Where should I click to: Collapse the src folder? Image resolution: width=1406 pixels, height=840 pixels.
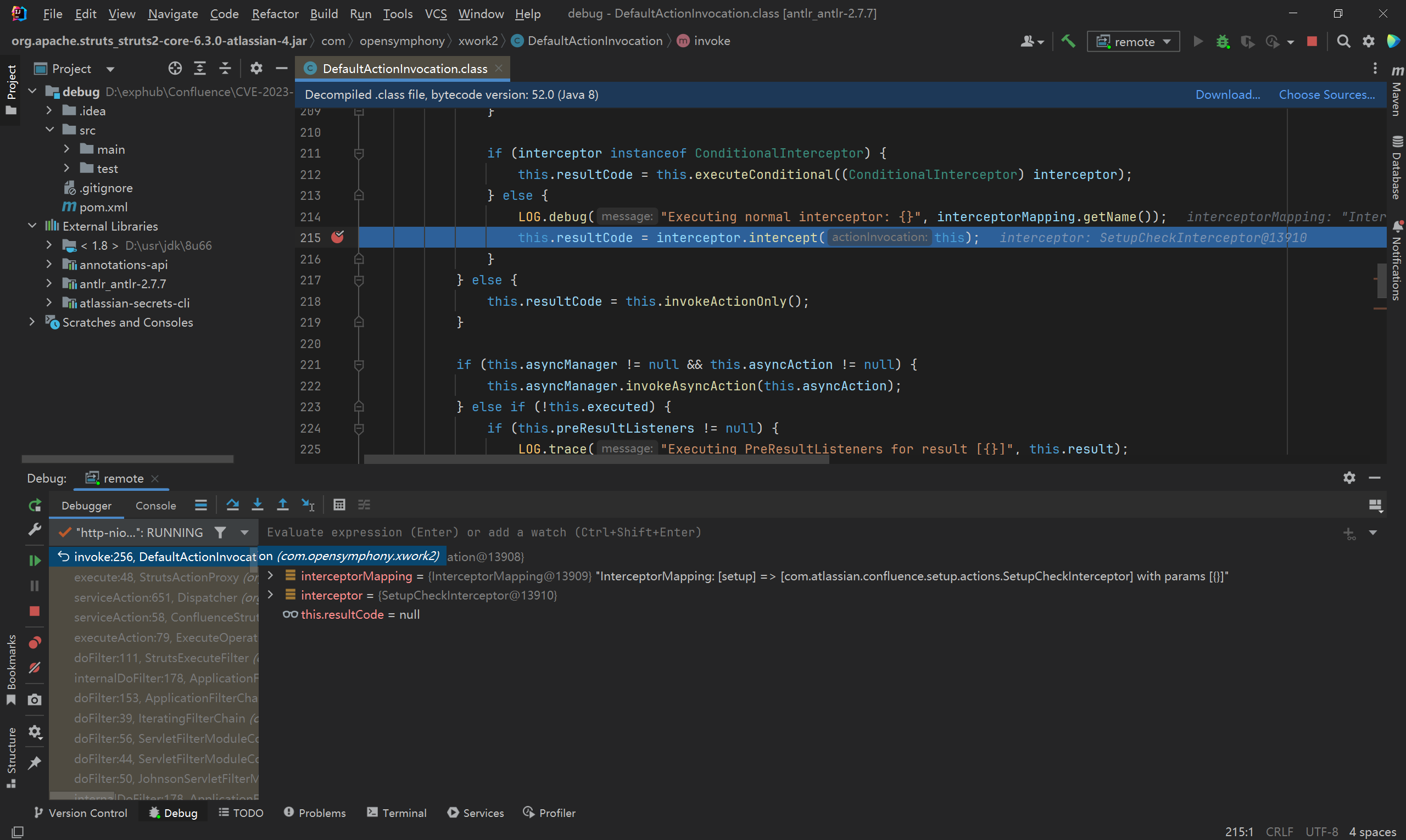click(49, 130)
